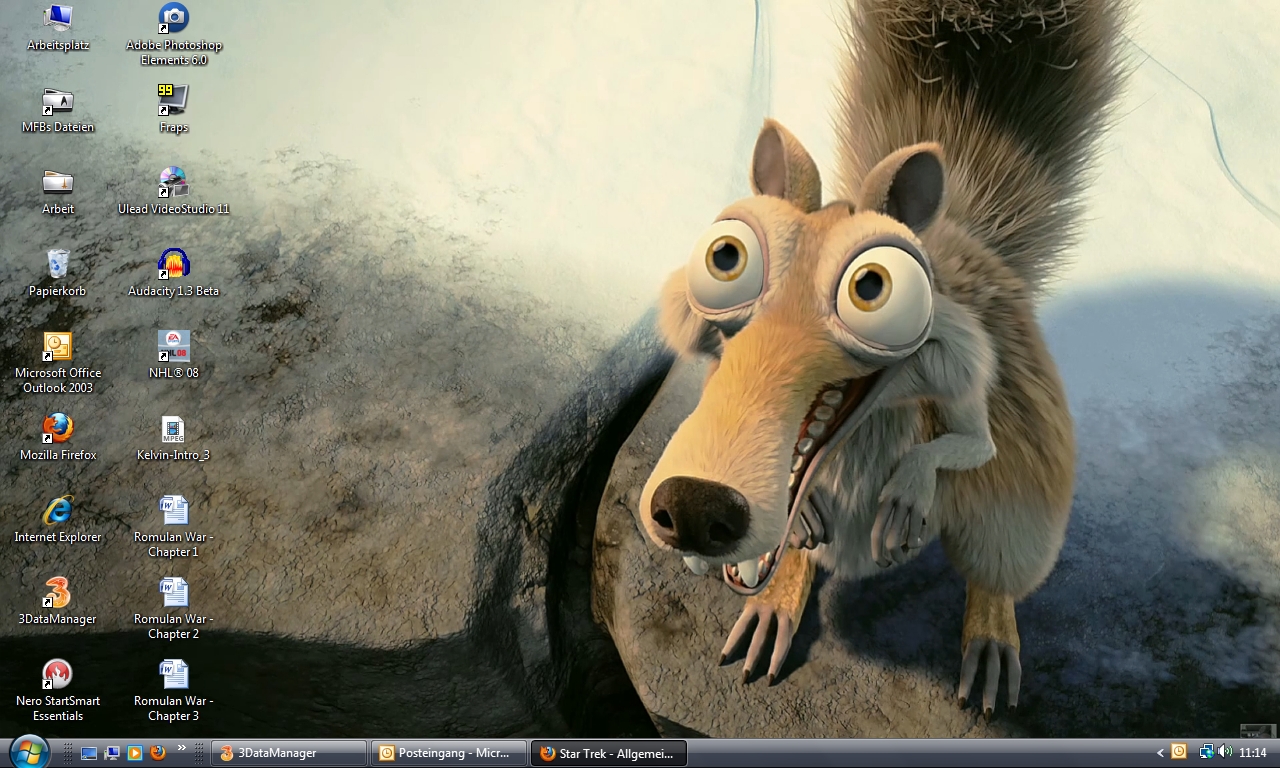Show hidden system tray icons arrow
The image size is (1280, 768).
pyautogui.click(x=1160, y=753)
